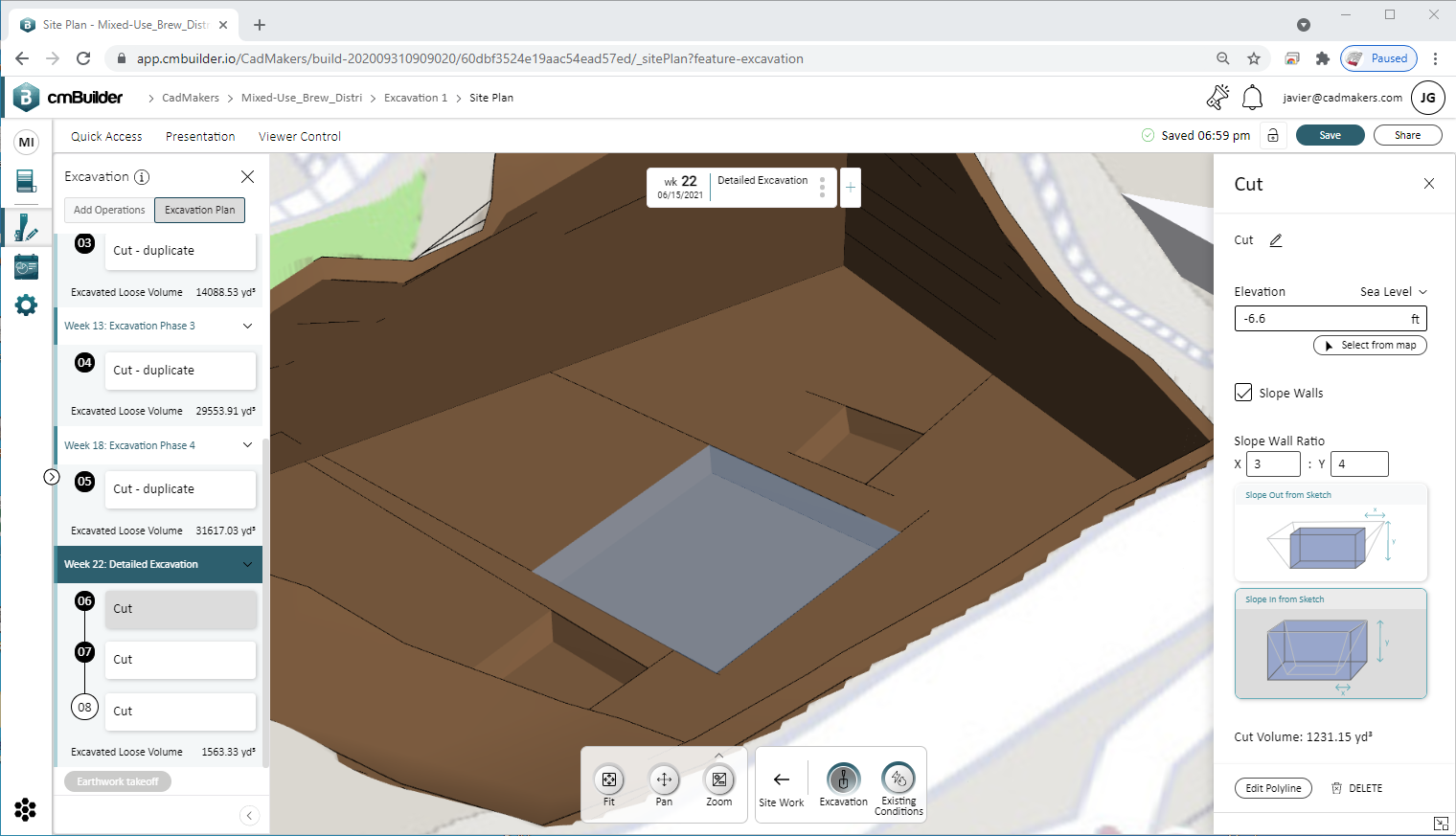Select step 05 Cut - duplicate
The height and width of the screenshot is (836, 1456).
click(180, 489)
